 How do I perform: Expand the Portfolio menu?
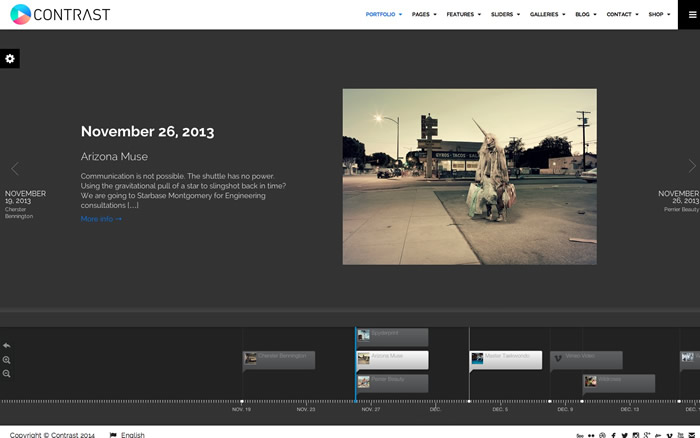coord(384,14)
